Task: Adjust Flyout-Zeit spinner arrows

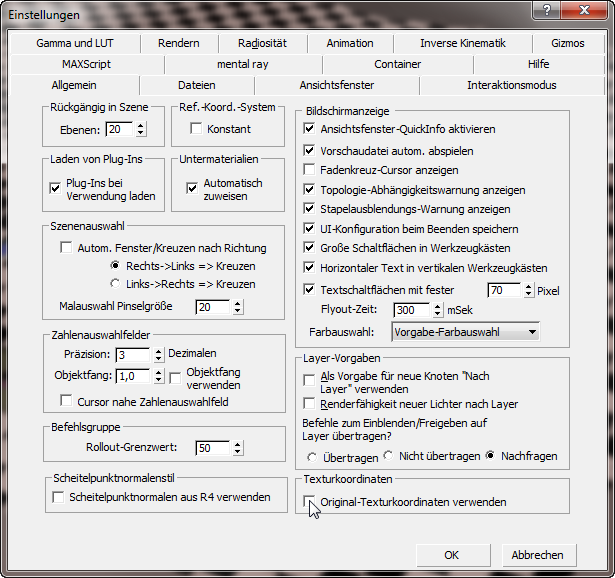Action: point(438,310)
